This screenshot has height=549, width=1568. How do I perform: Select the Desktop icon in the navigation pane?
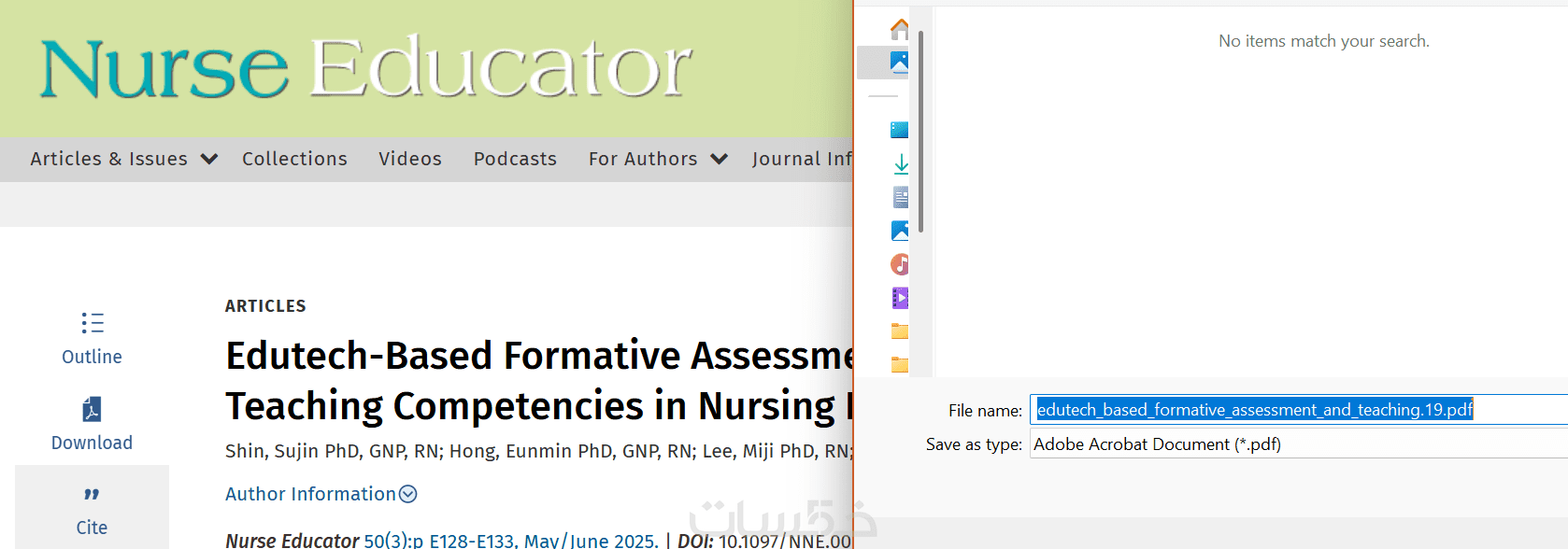pyautogui.click(x=899, y=130)
